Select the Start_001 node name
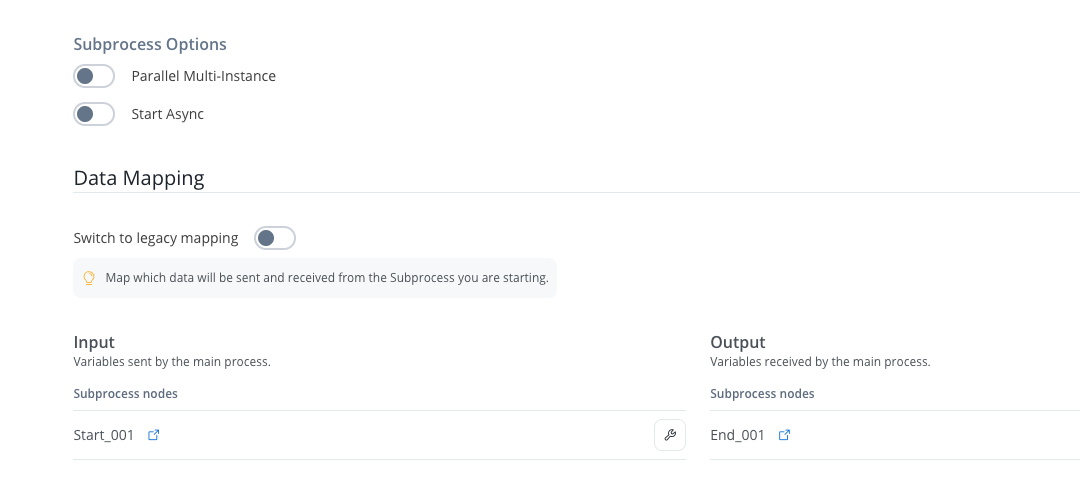This screenshot has height=486, width=1080. point(104,435)
